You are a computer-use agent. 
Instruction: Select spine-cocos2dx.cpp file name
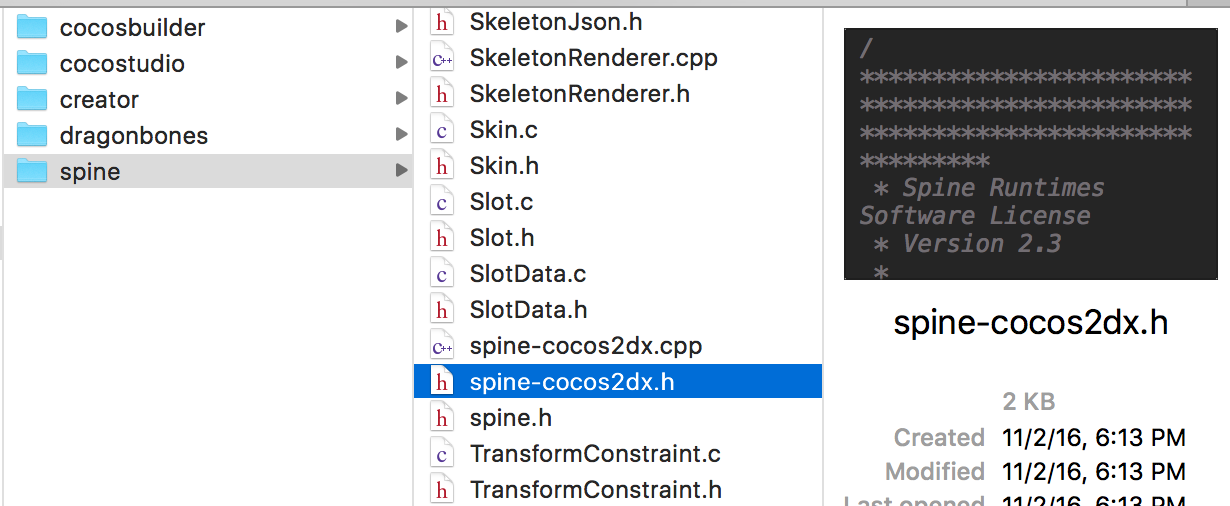coord(586,346)
